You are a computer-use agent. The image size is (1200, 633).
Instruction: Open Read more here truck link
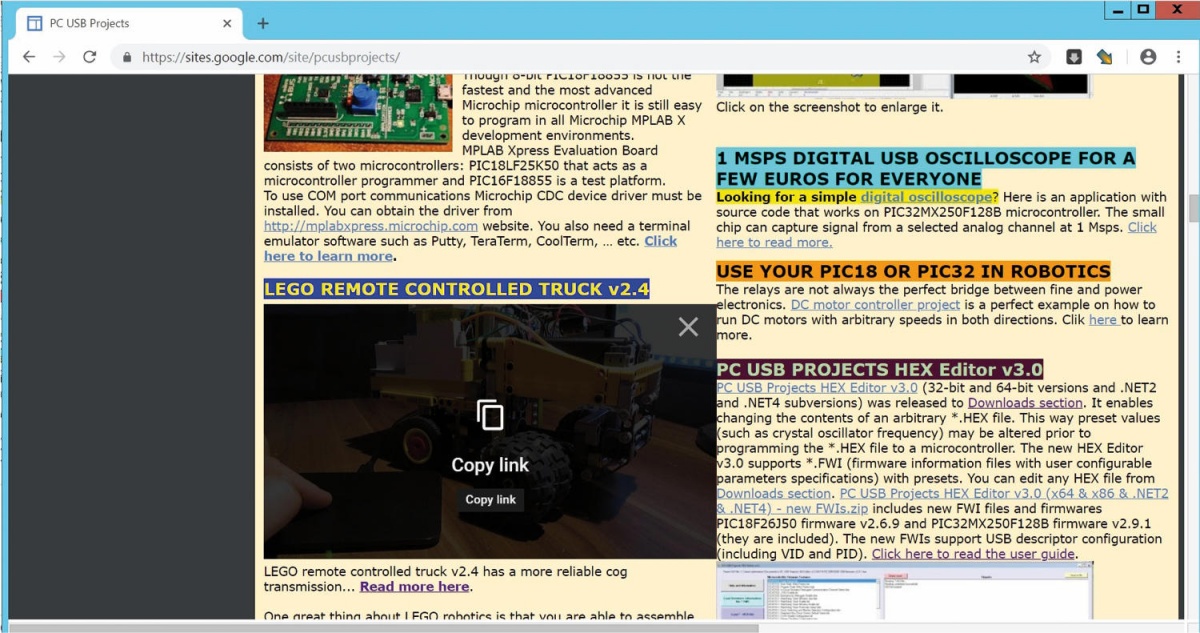point(414,586)
